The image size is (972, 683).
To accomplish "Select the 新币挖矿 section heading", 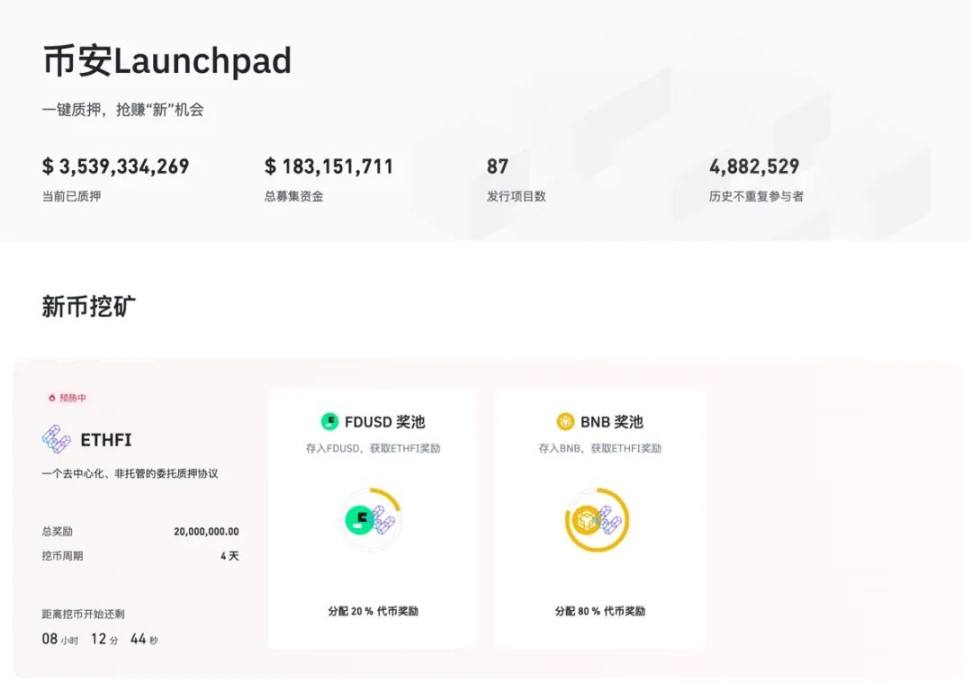I will (89, 307).
